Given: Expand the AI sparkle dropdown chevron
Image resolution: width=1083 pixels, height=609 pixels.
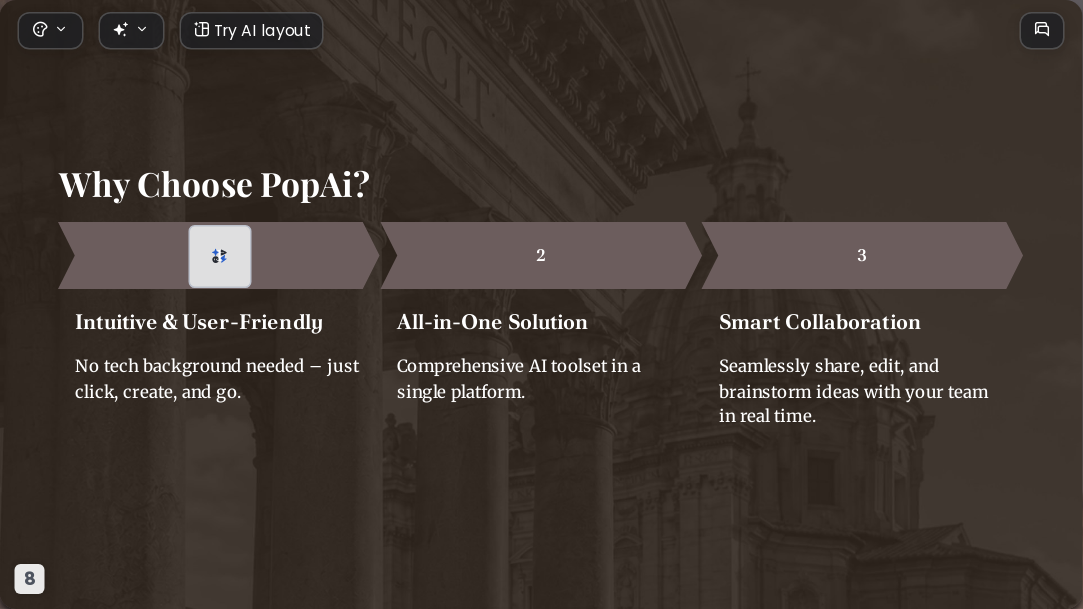Looking at the screenshot, I should click(x=142, y=29).
